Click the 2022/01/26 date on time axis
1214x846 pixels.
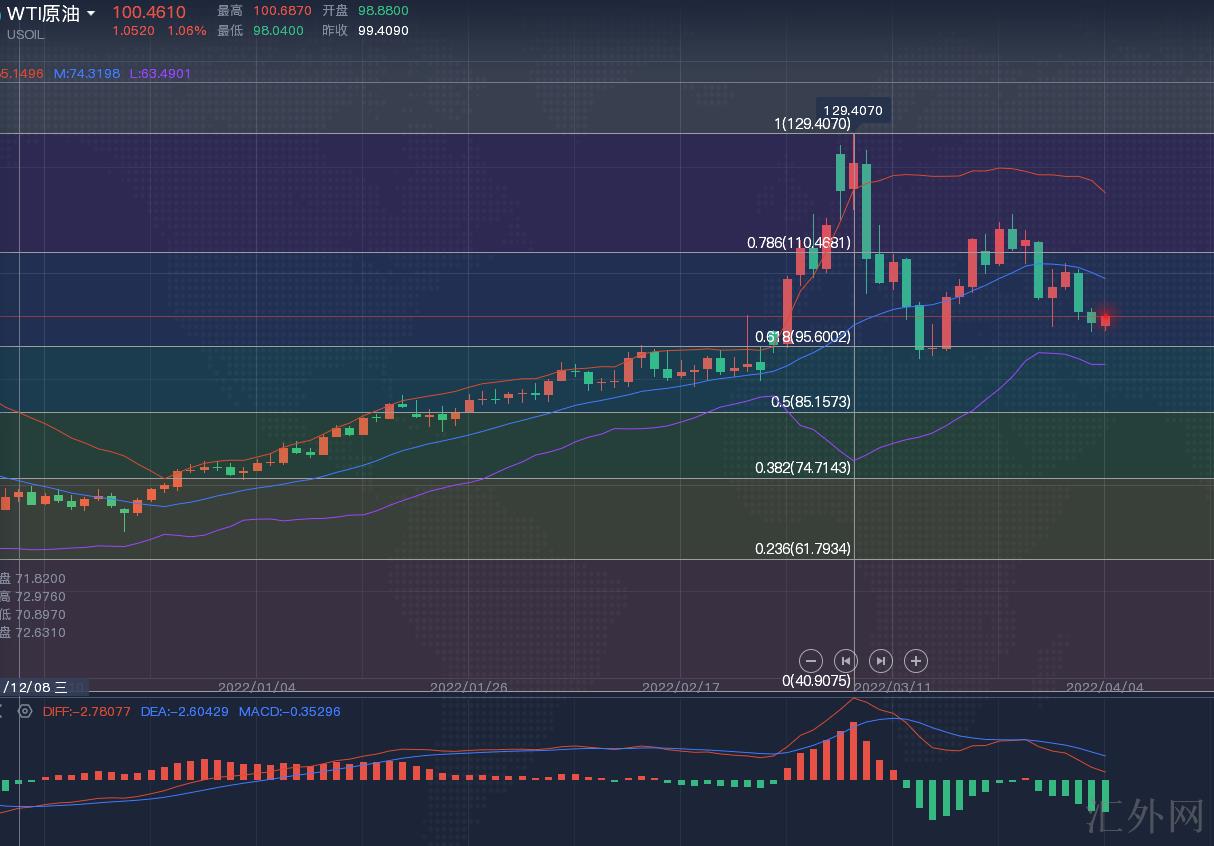468,687
